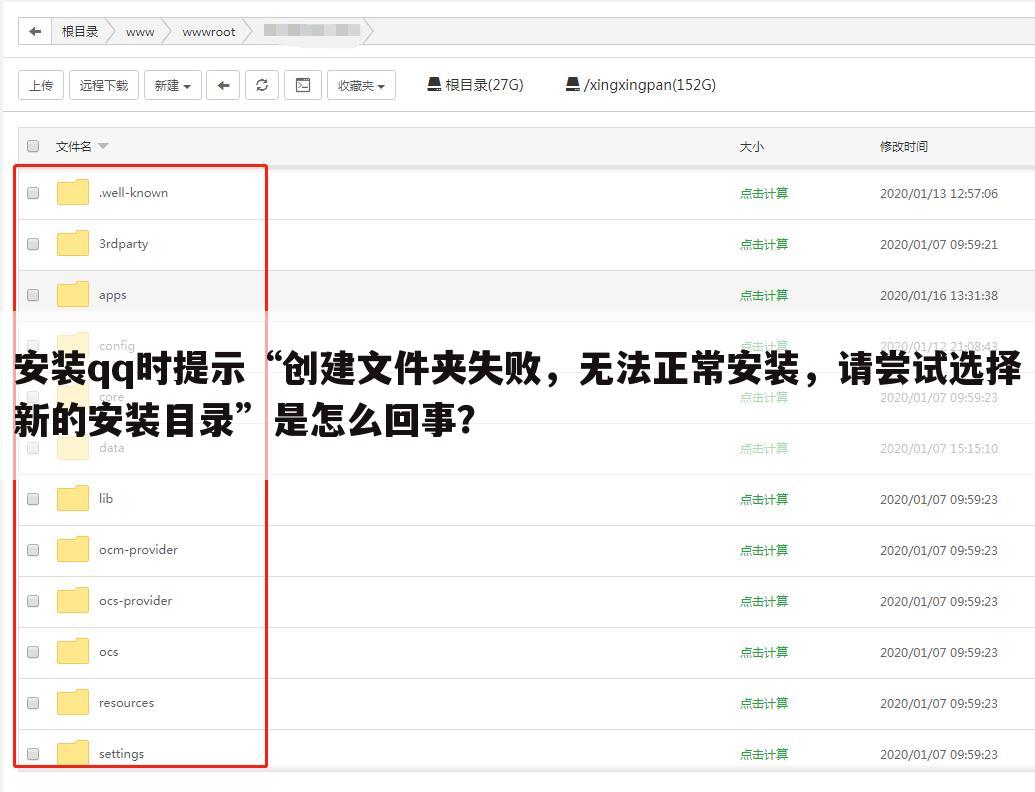Screen dimensions: 1035x792
Task: Tick the ocm-provider checkbox
Action: point(33,550)
